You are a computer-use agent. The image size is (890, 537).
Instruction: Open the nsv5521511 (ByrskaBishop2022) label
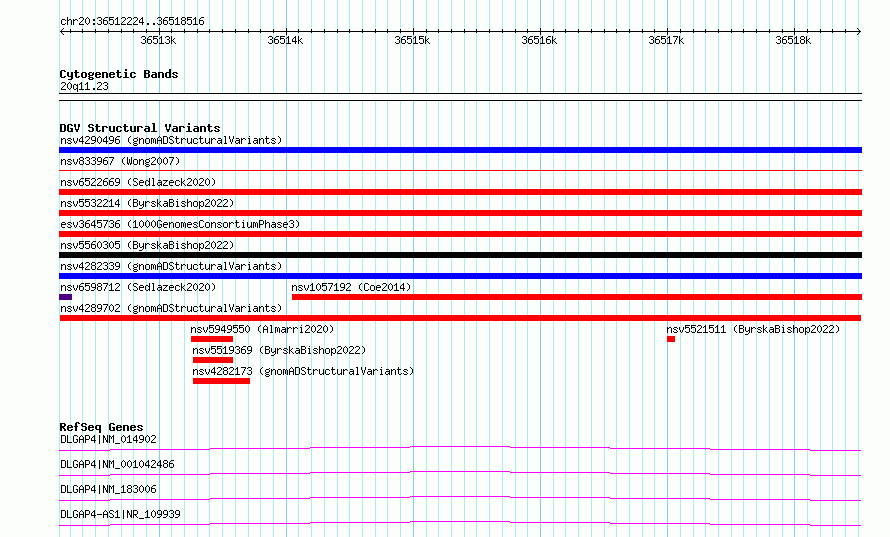(753, 329)
